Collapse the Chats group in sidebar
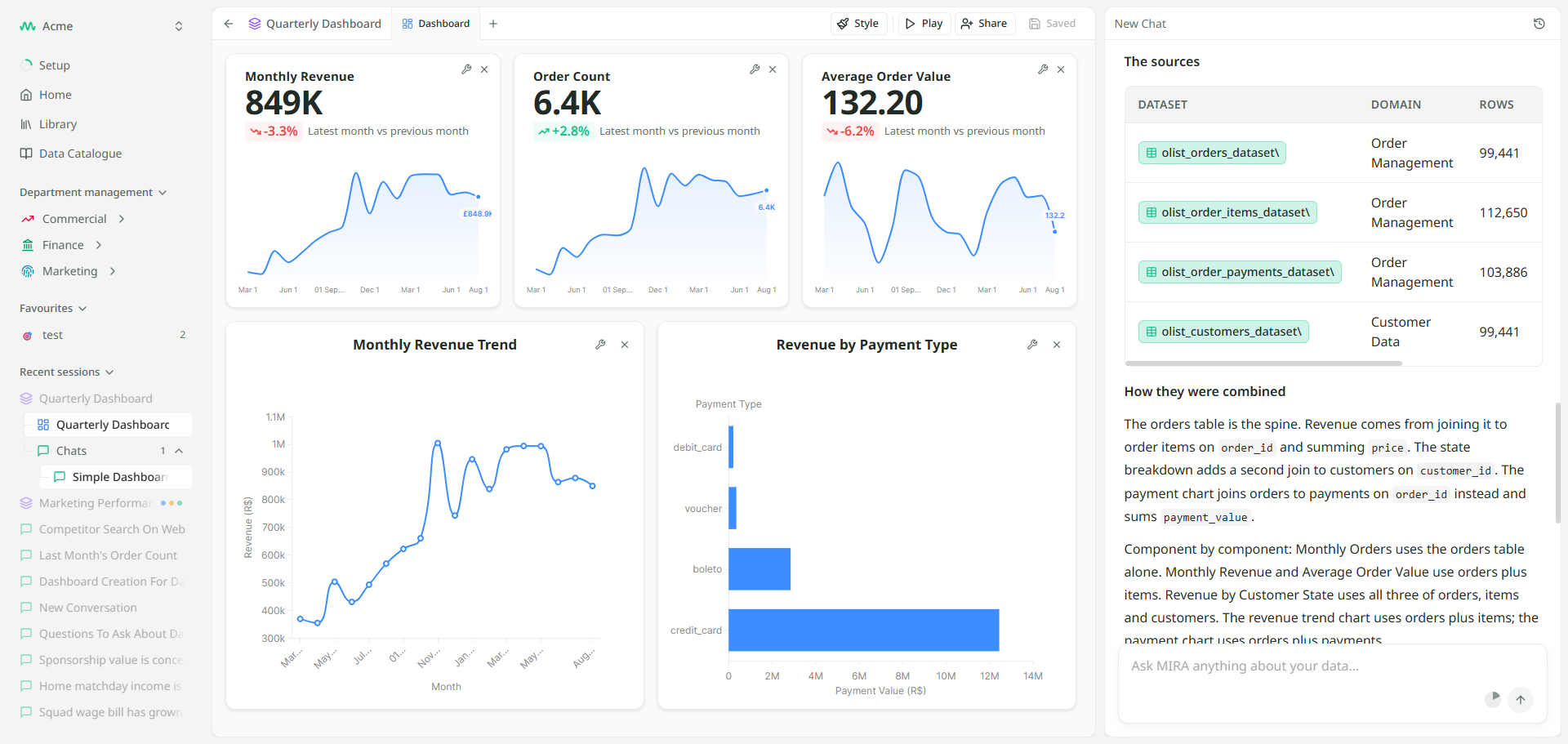Viewport: 1568px width, 744px height. 179,451
